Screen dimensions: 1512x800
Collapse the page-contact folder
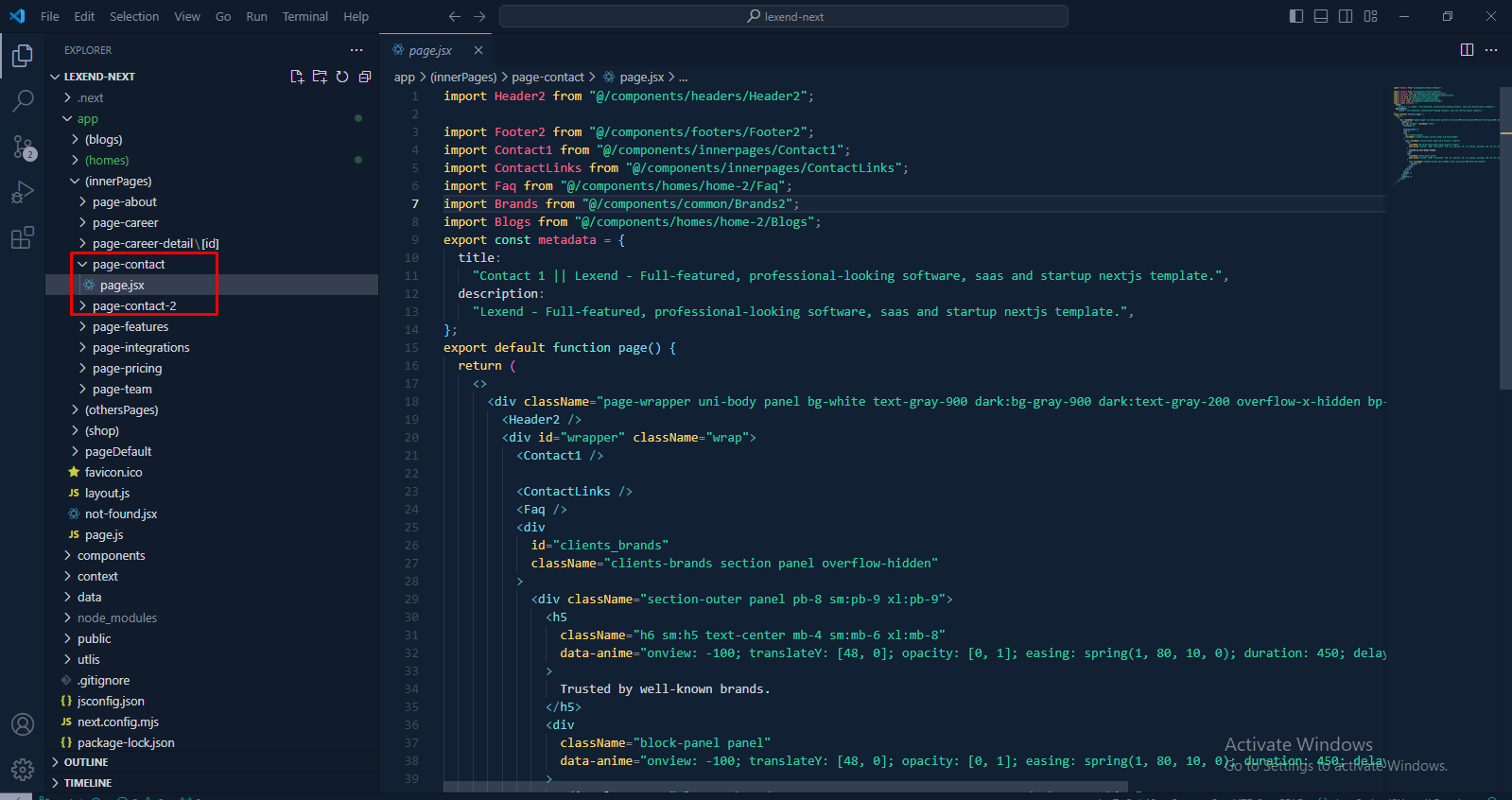(x=128, y=265)
